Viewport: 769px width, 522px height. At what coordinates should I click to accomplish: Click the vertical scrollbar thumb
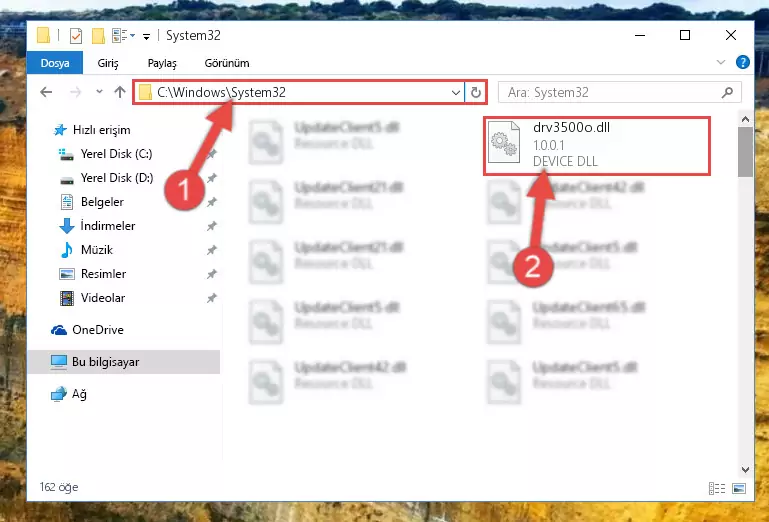click(745, 152)
